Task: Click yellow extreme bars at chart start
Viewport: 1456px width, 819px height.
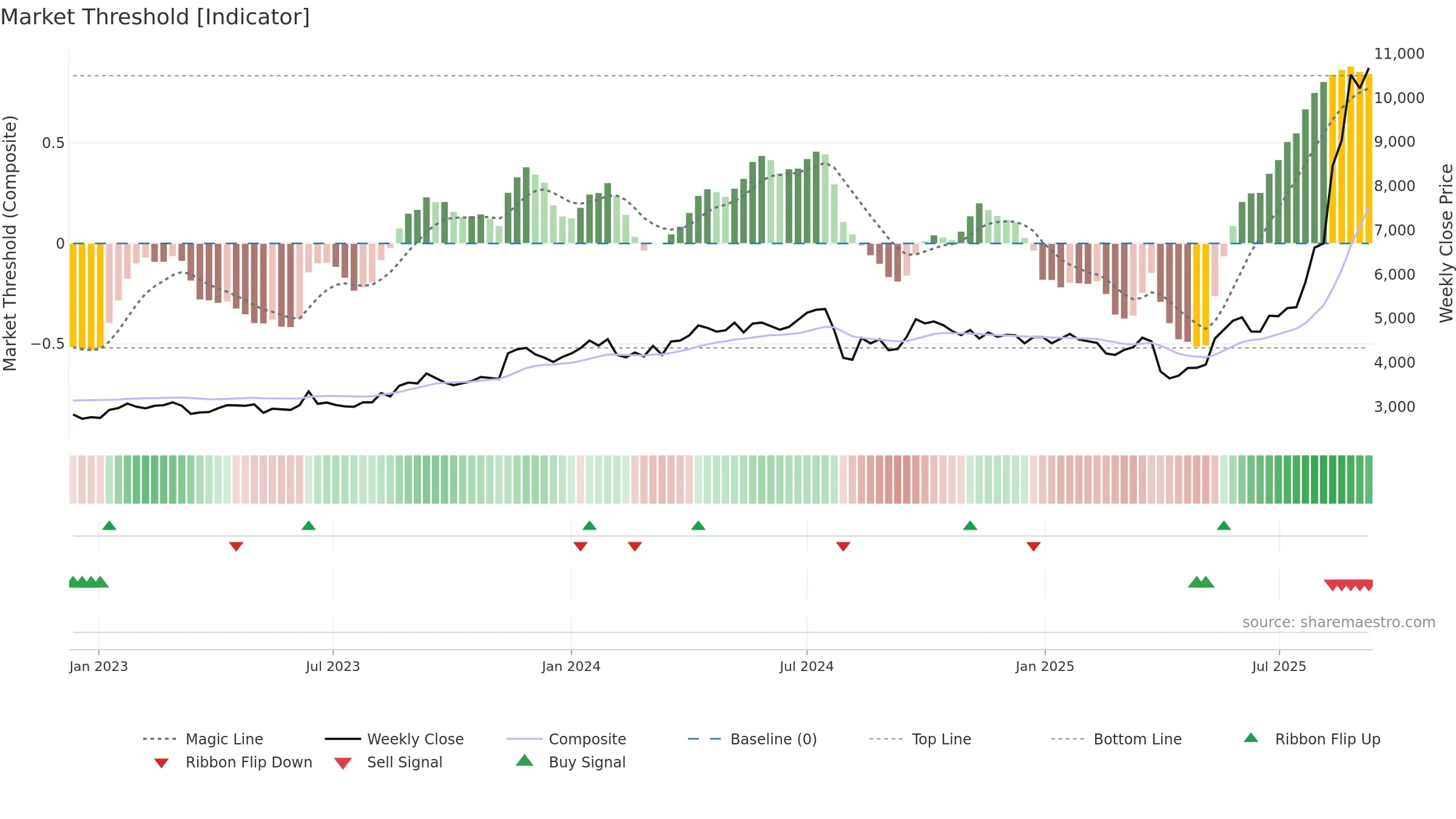Action: tap(87, 297)
